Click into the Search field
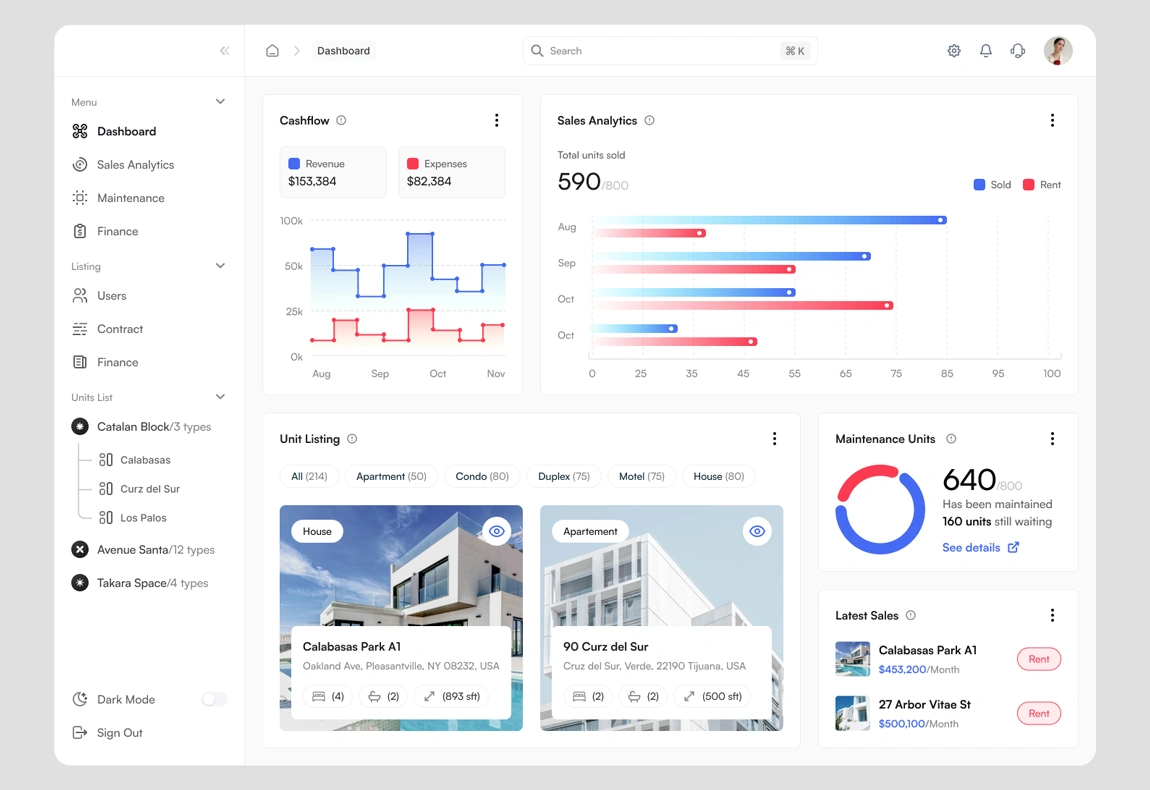 coord(660,51)
